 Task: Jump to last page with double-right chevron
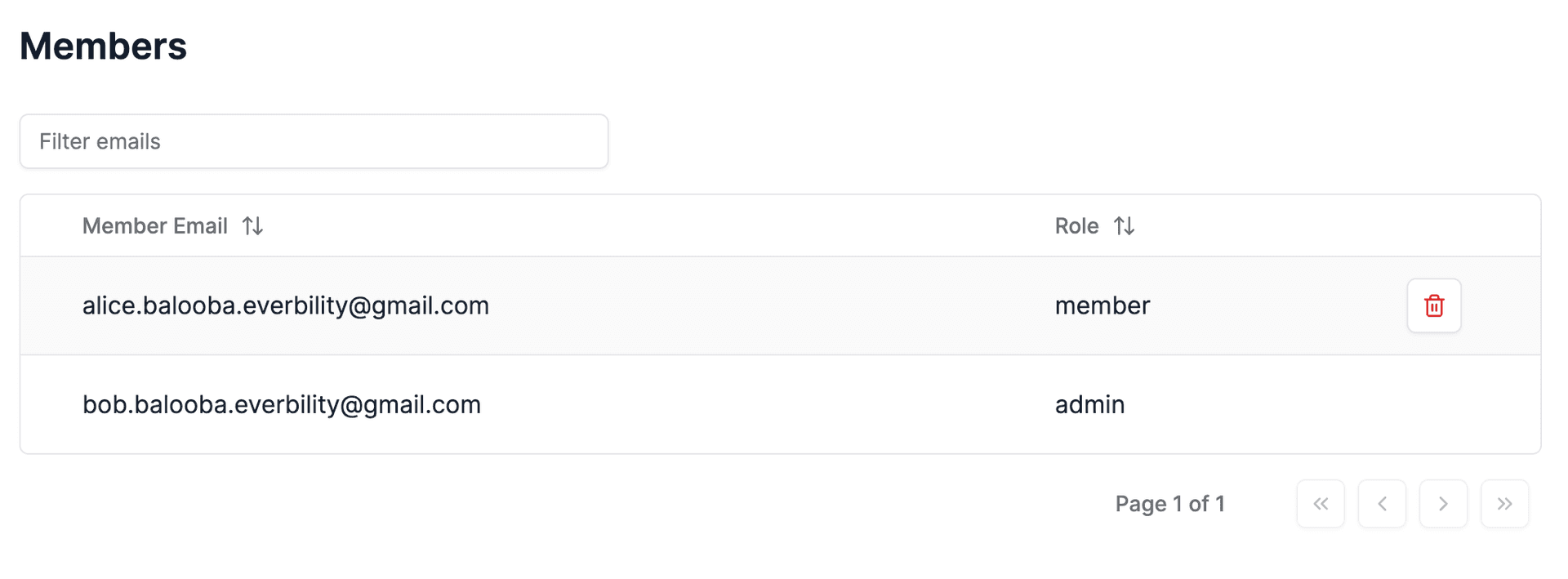(1504, 504)
